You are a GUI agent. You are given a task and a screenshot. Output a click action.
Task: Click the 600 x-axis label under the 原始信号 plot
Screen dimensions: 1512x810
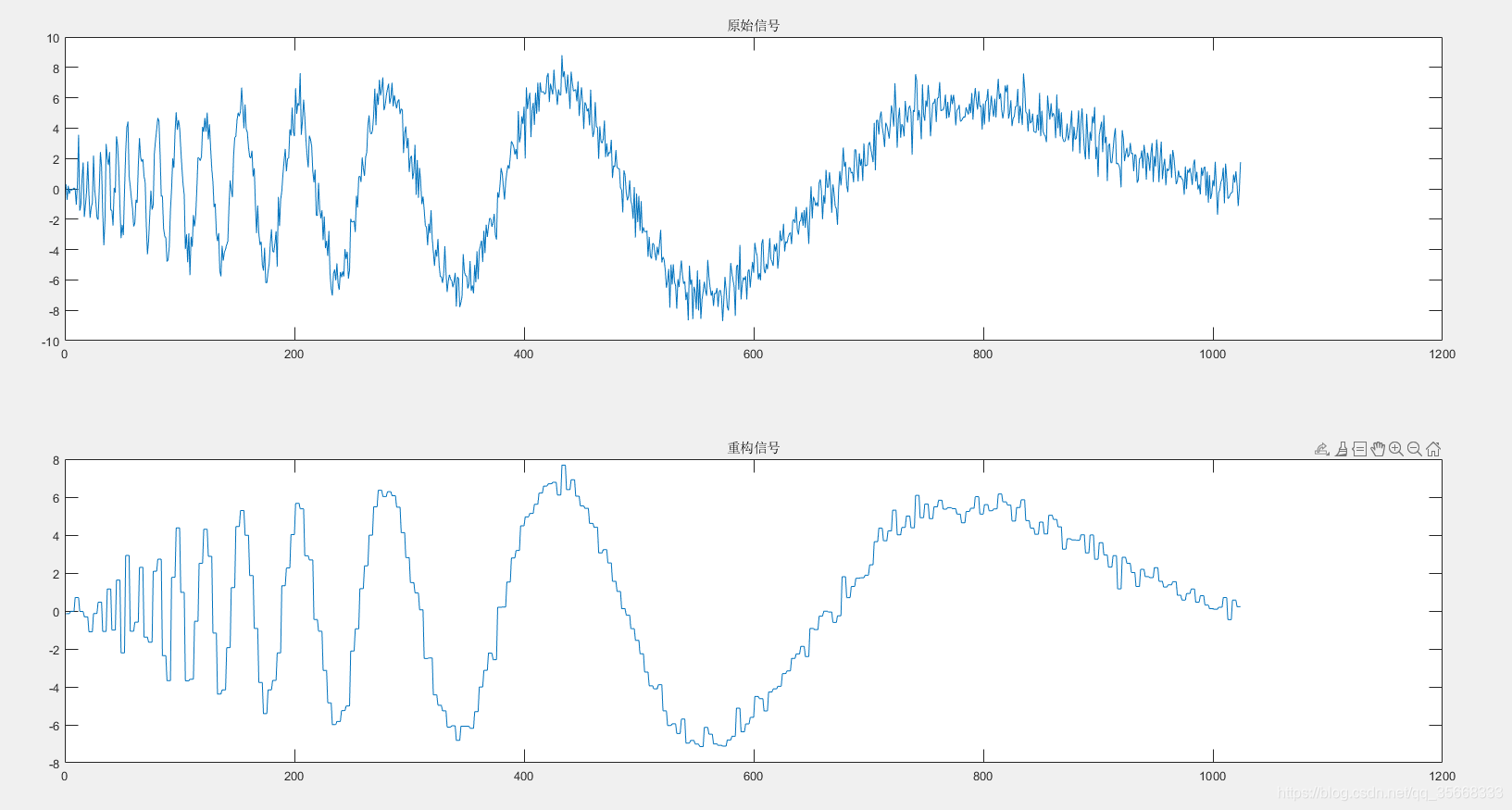click(x=754, y=354)
